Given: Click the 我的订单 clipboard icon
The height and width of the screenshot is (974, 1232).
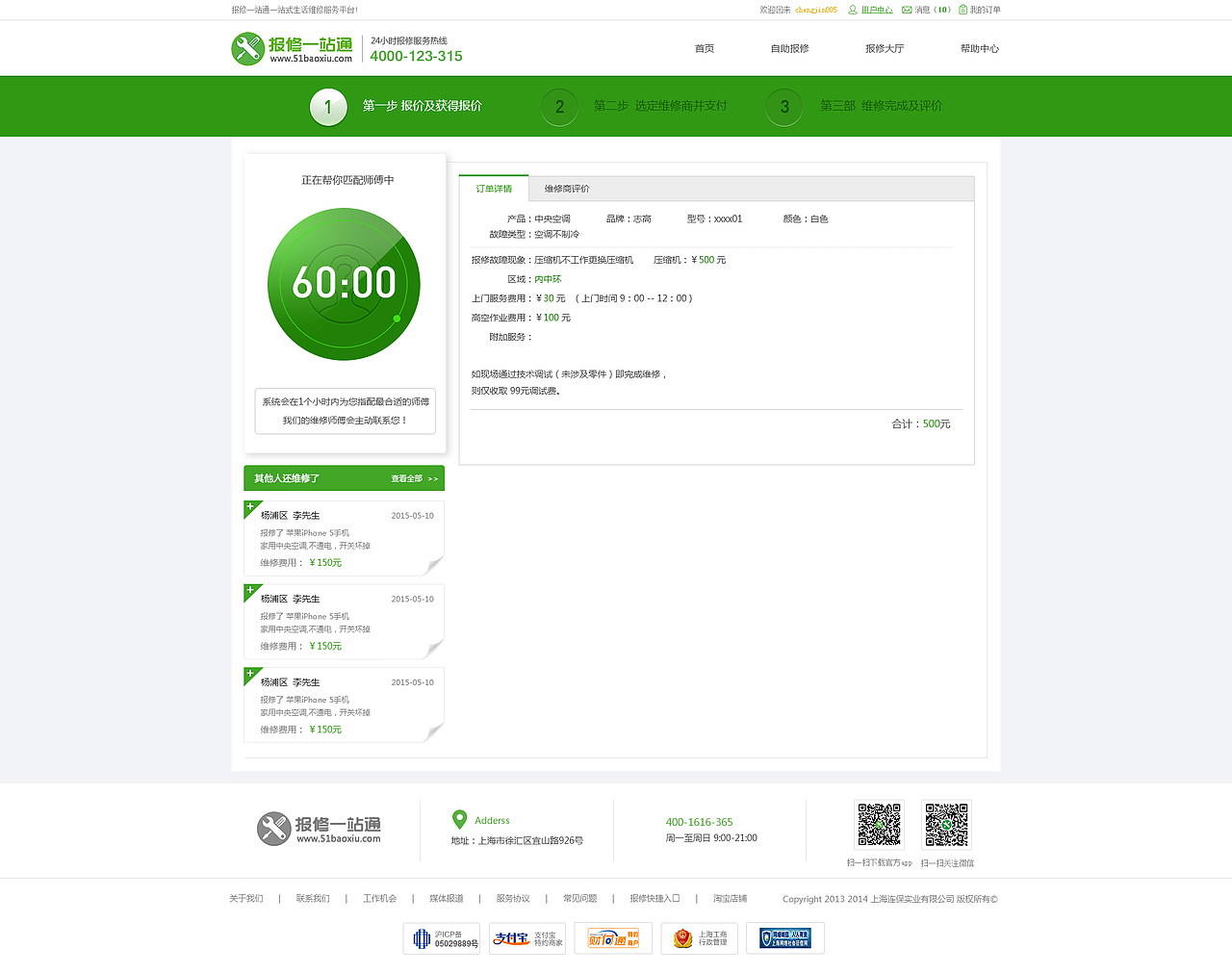Looking at the screenshot, I should 962,10.
